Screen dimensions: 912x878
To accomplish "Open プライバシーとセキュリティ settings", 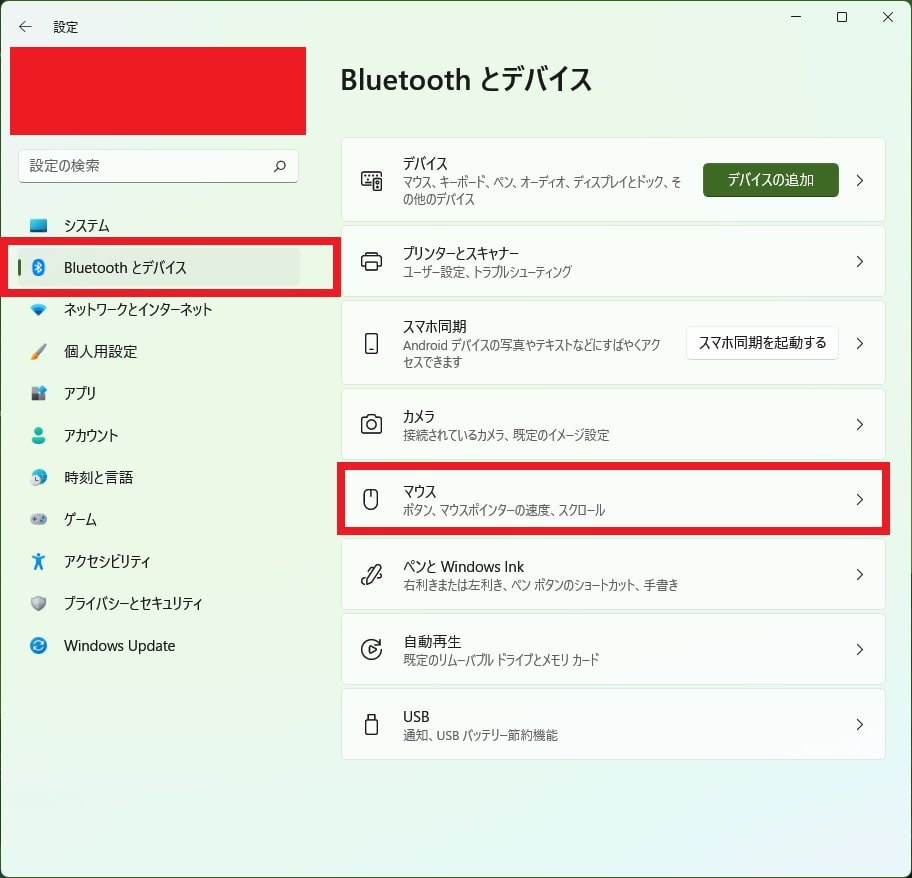I will (159, 603).
